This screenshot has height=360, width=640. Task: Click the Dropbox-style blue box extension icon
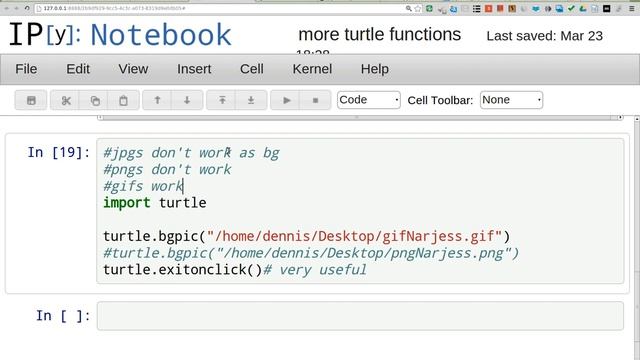(x=536, y=9)
